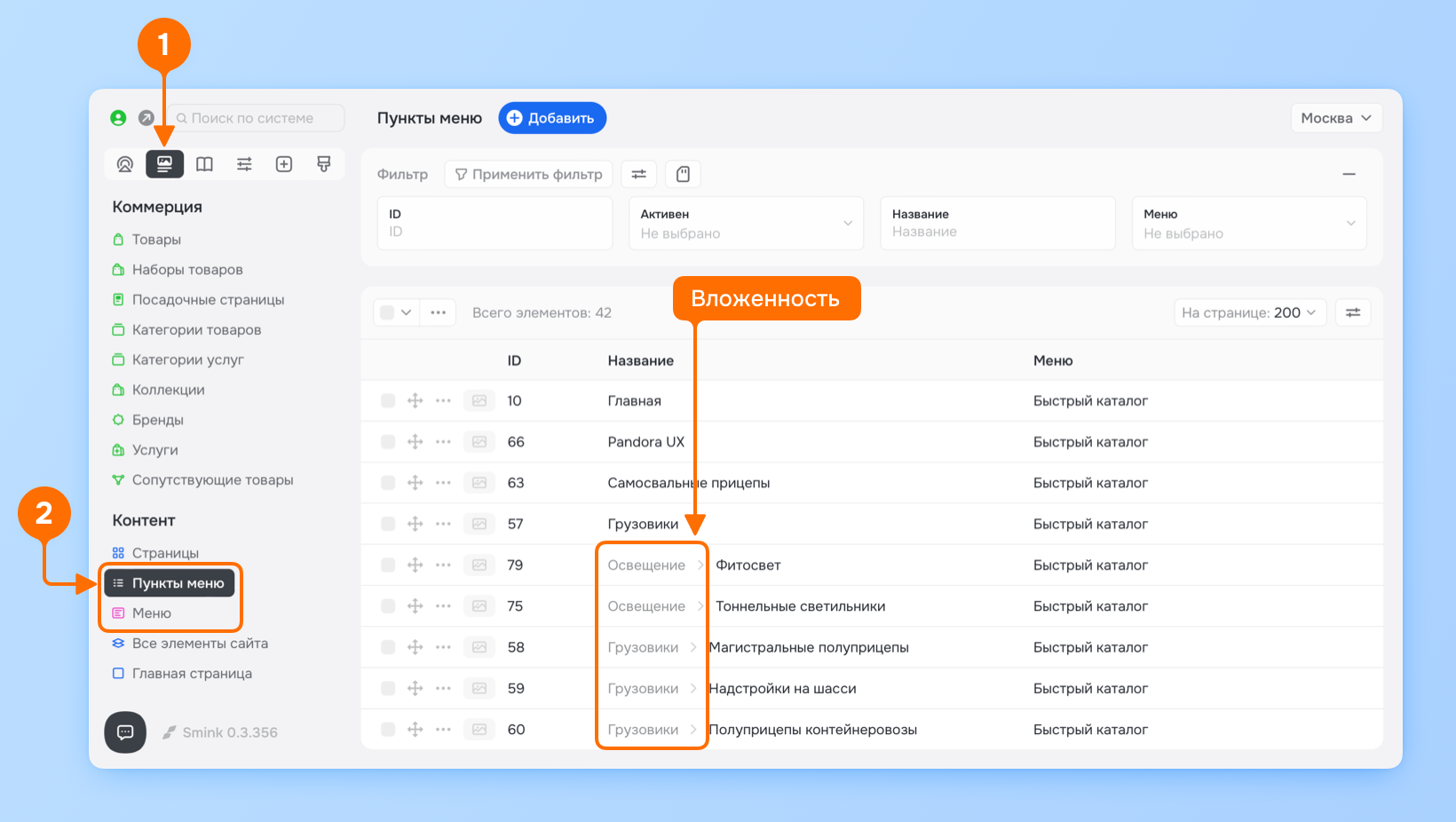Check the row checkbox for ID 79
Viewport: 1456px width, 822px height.
coord(388,565)
